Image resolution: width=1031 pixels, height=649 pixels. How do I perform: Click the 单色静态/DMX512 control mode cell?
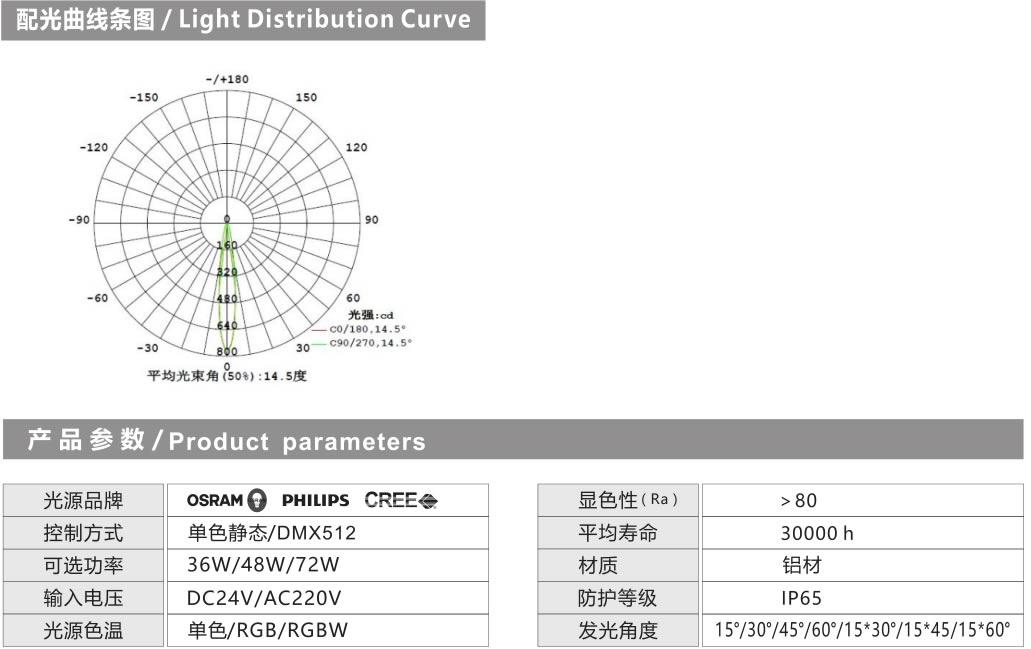click(x=271, y=533)
